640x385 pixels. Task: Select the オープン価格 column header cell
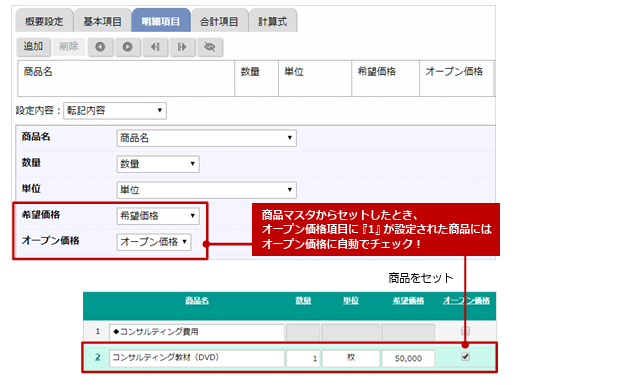pyautogui.click(x=457, y=78)
